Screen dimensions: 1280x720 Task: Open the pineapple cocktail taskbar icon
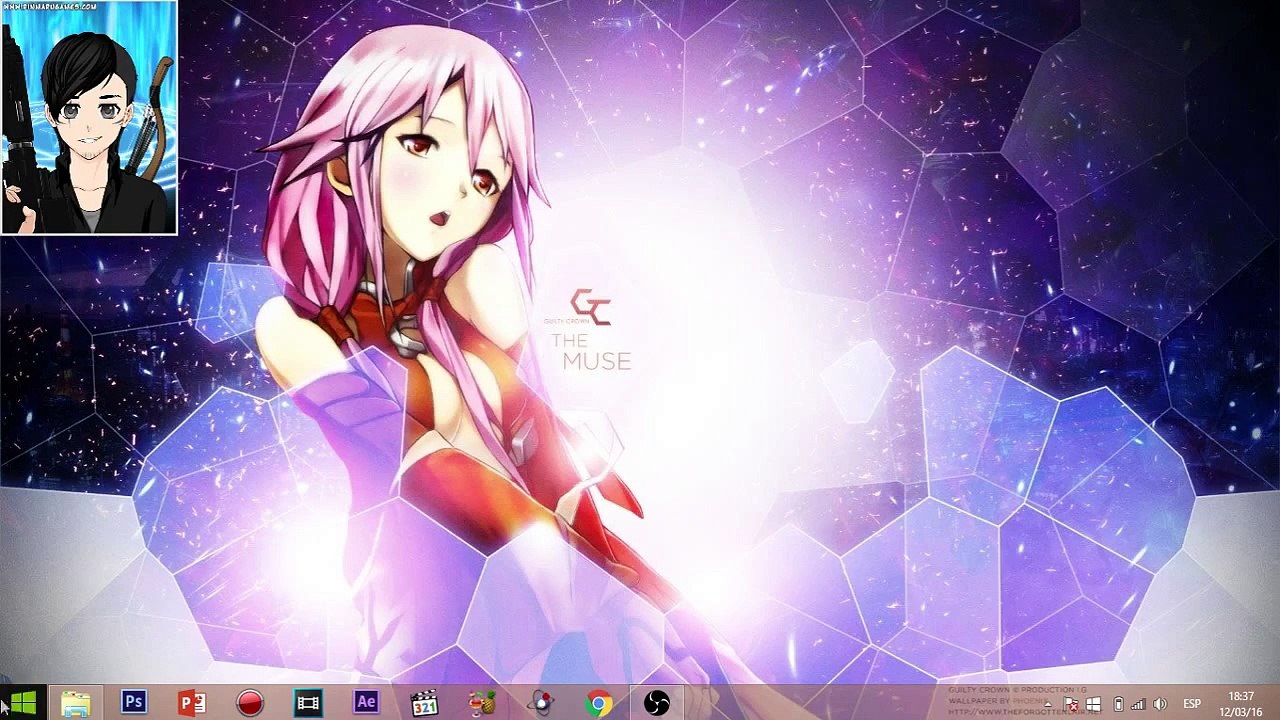tap(483, 703)
